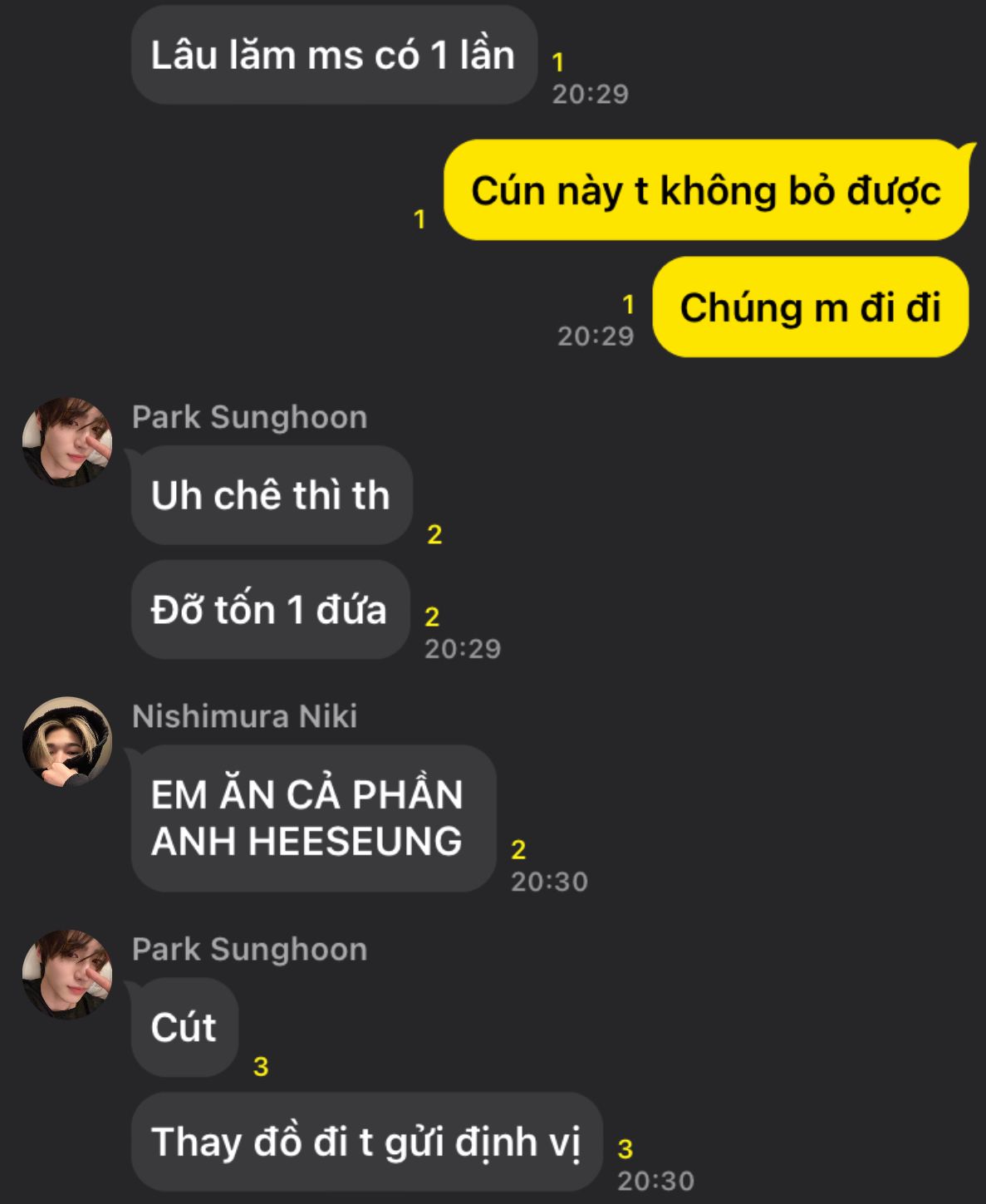
Task: Open Park Sunghoon's avatar beside "Uh chê thì th"
Action: [67, 442]
